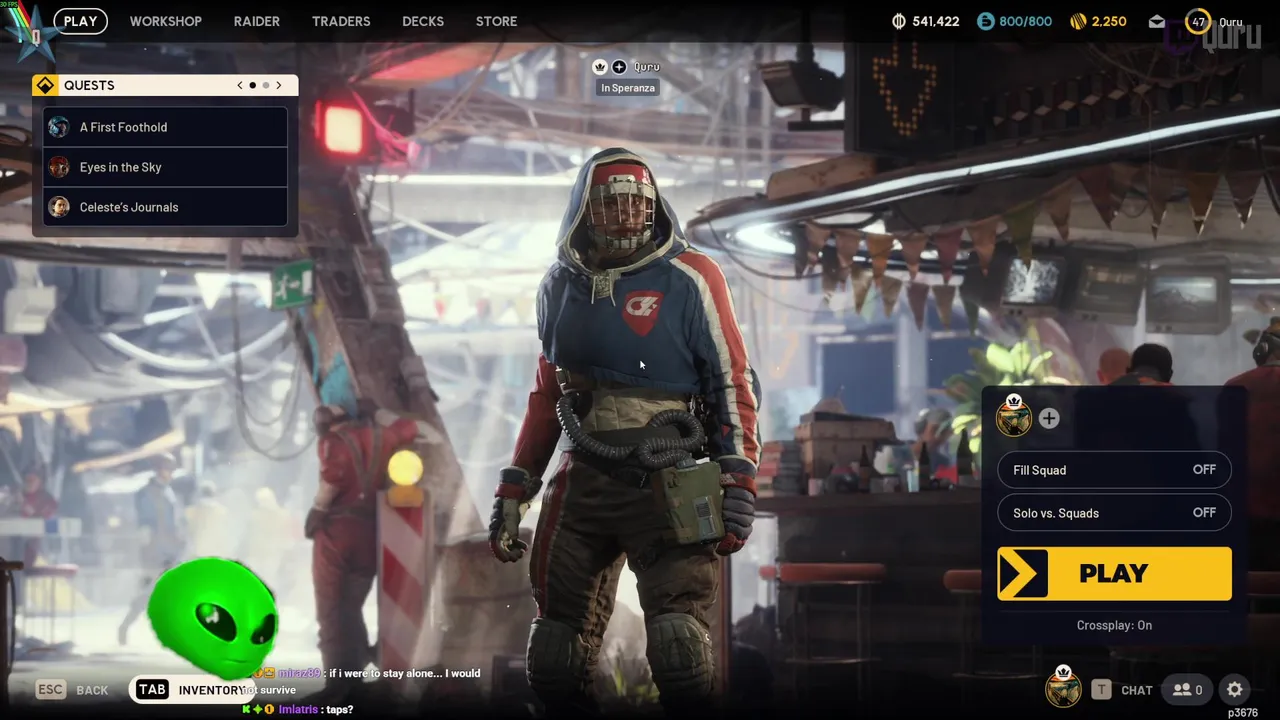Screen dimensions: 1280x720
Task: Open the A First Foothold quest
Action: tap(166, 127)
